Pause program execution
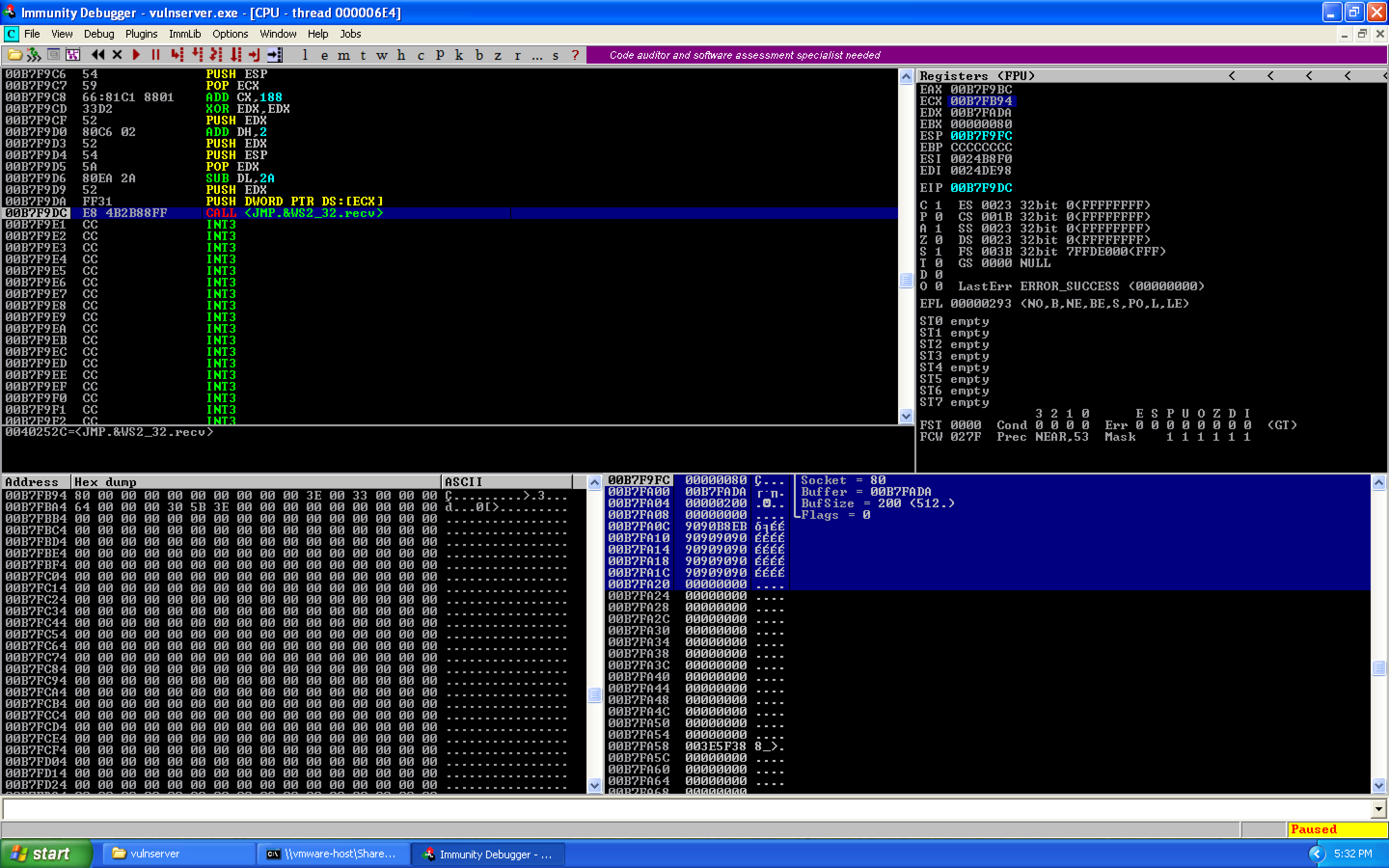 156,54
